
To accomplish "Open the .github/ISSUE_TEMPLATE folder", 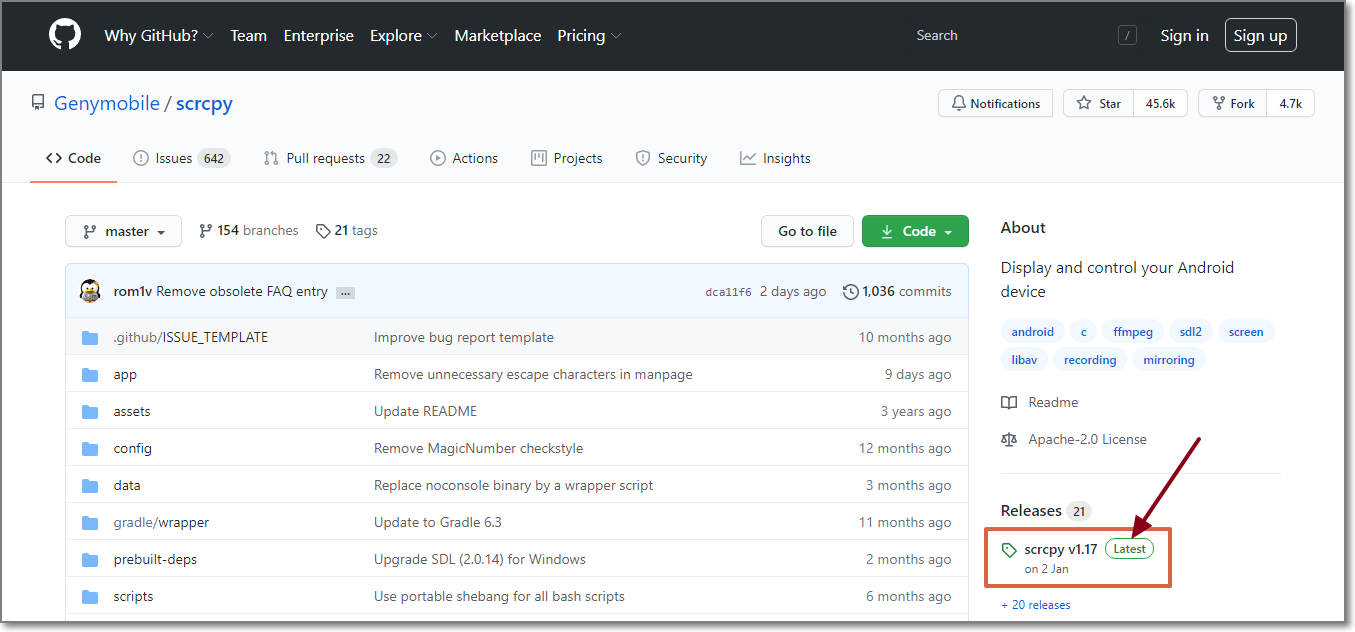I will click(x=190, y=337).
